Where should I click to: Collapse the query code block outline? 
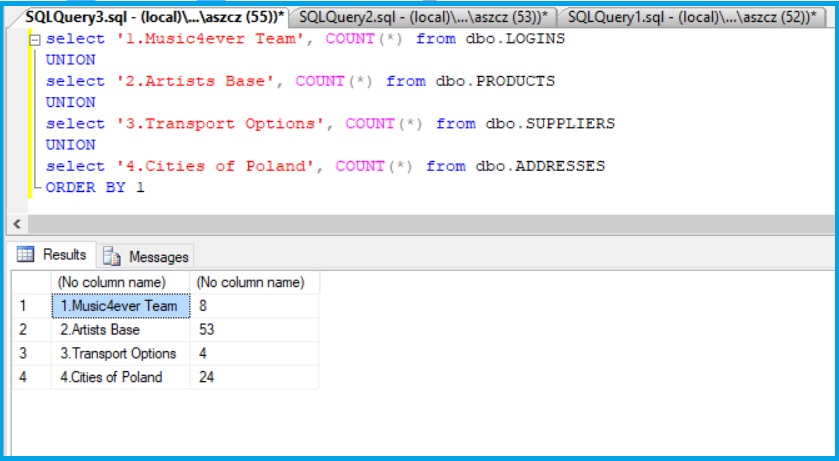pos(35,40)
